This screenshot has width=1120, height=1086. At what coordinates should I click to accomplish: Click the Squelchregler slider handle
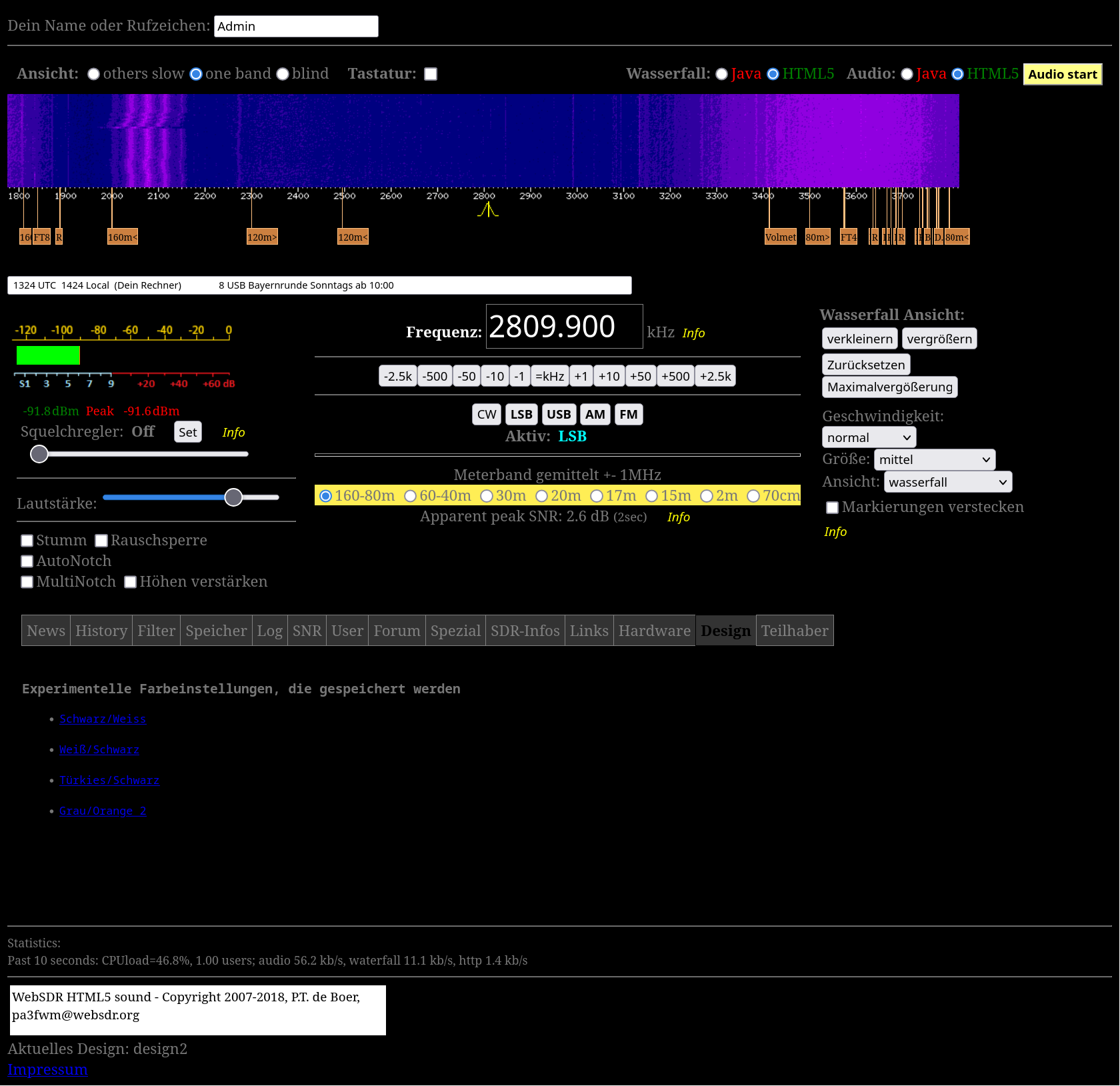39,454
